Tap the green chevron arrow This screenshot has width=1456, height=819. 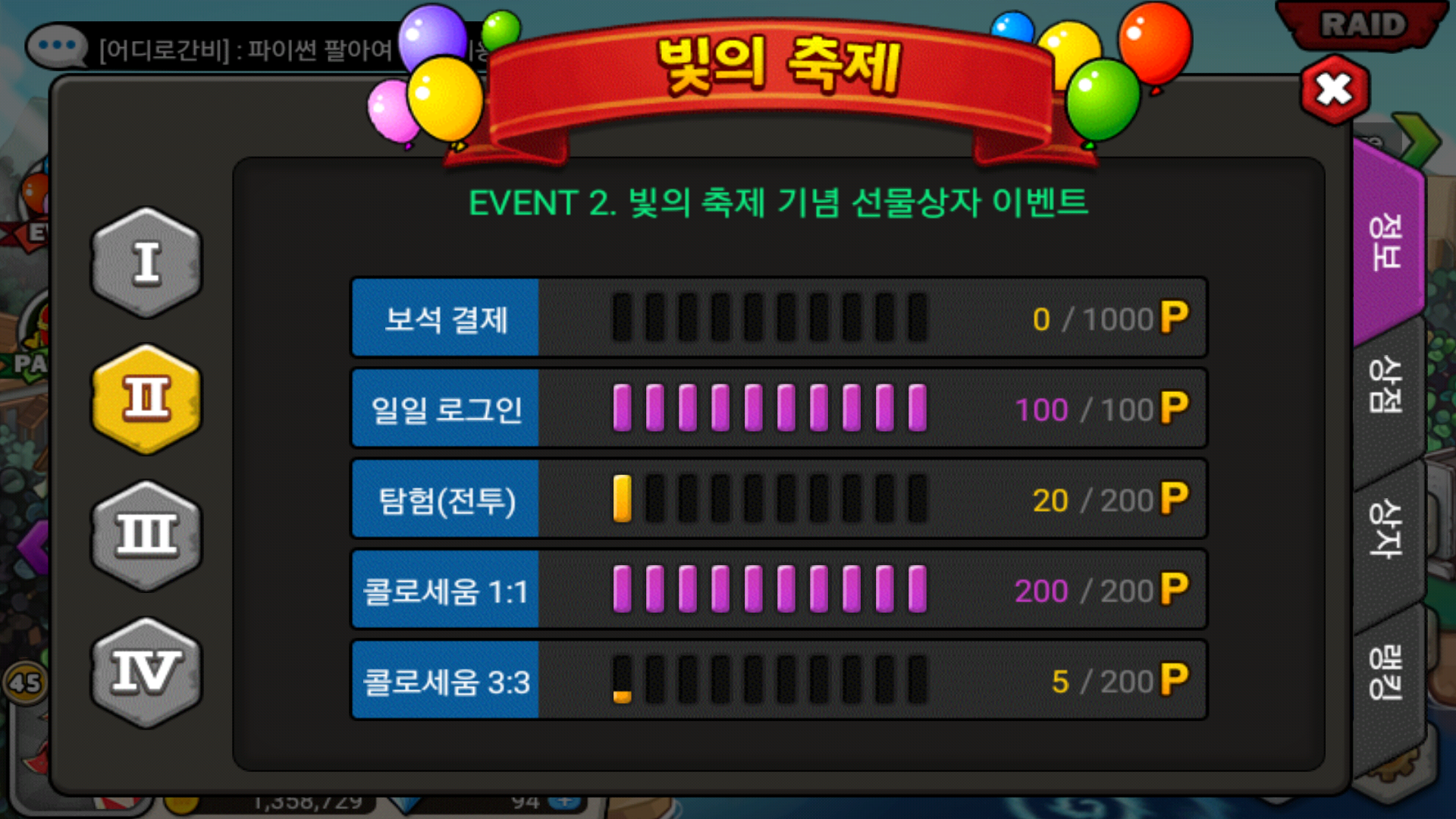[x=1417, y=139]
